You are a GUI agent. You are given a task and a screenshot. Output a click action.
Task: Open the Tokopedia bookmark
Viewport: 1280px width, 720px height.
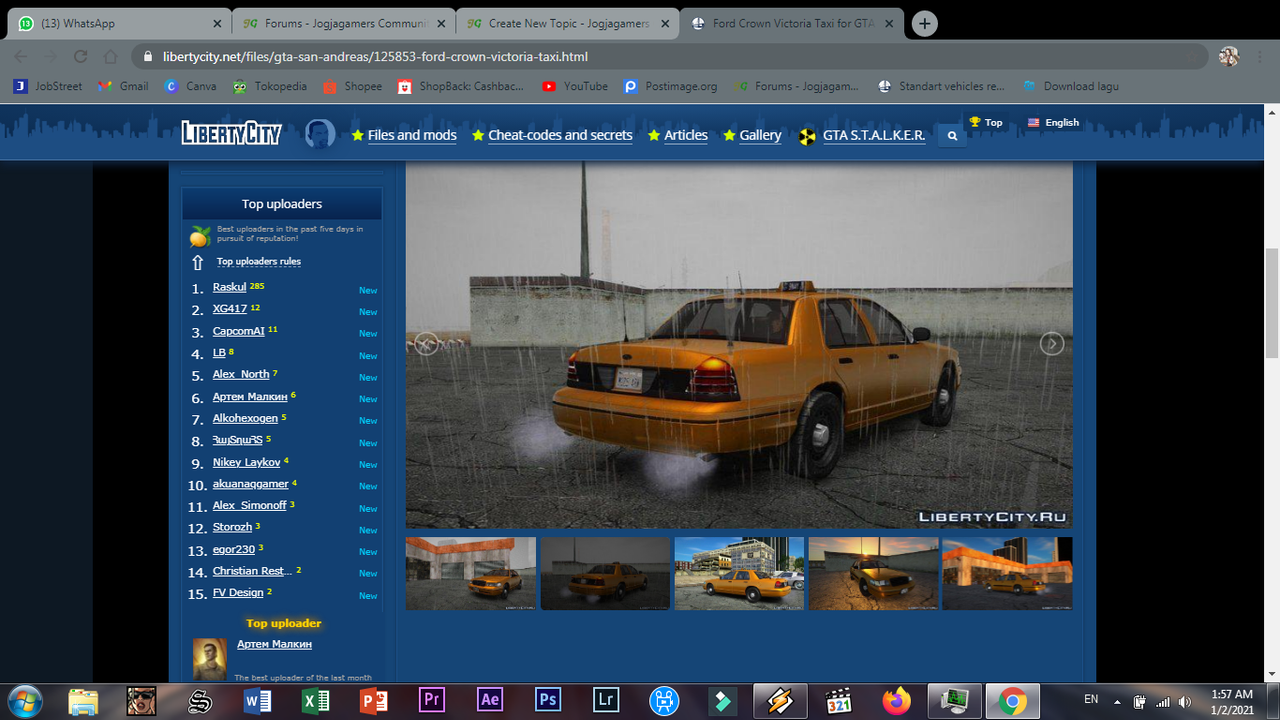pyautogui.click(x=270, y=86)
